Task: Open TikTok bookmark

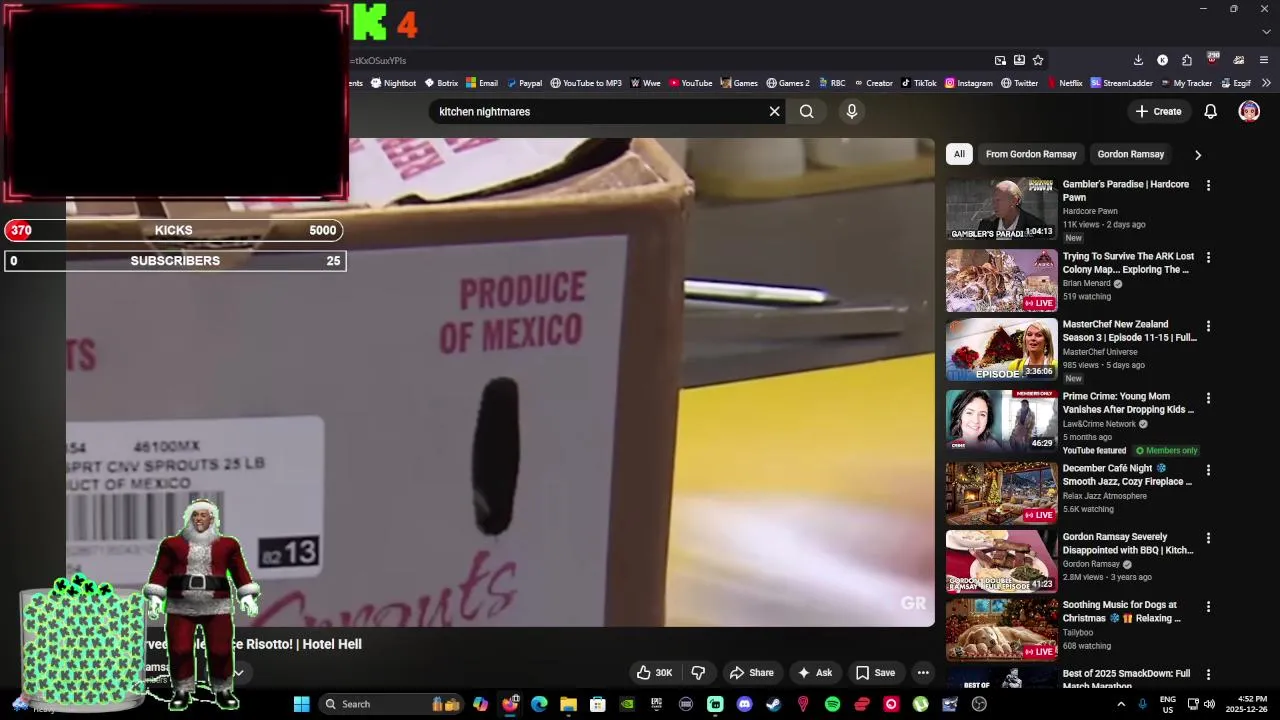Action: pyautogui.click(x=918, y=83)
